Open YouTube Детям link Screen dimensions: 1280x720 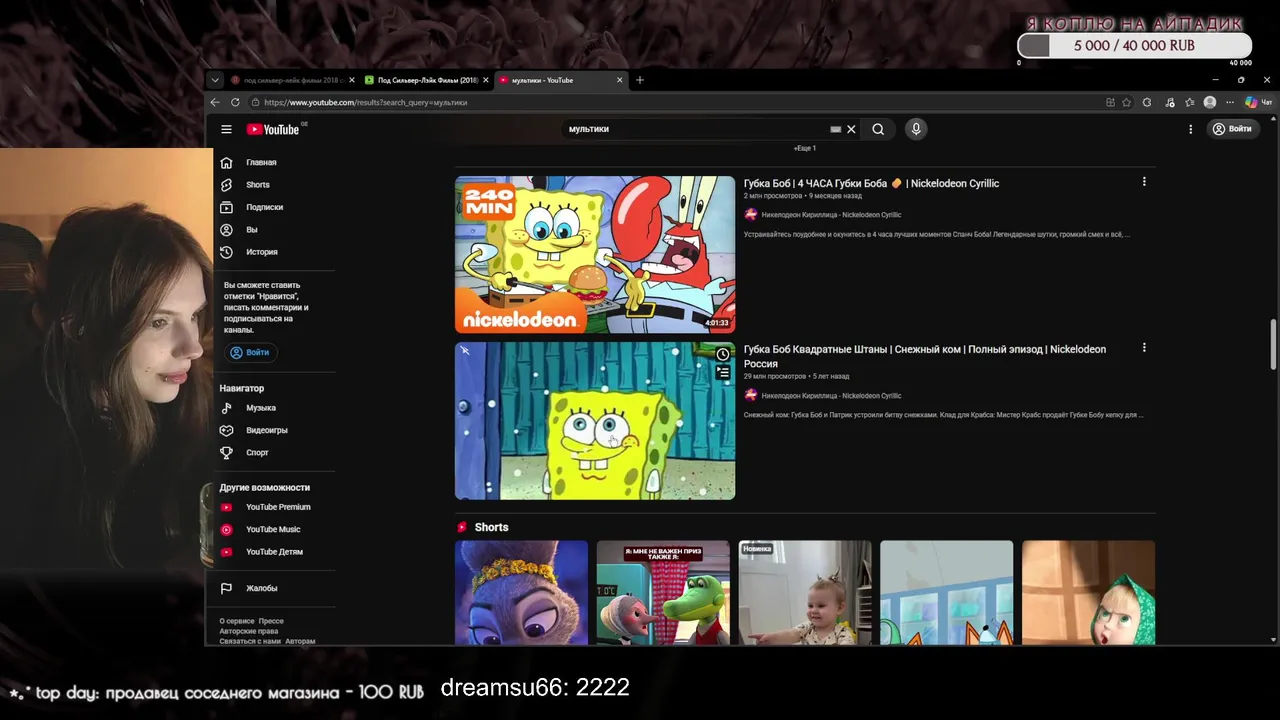tap(275, 552)
